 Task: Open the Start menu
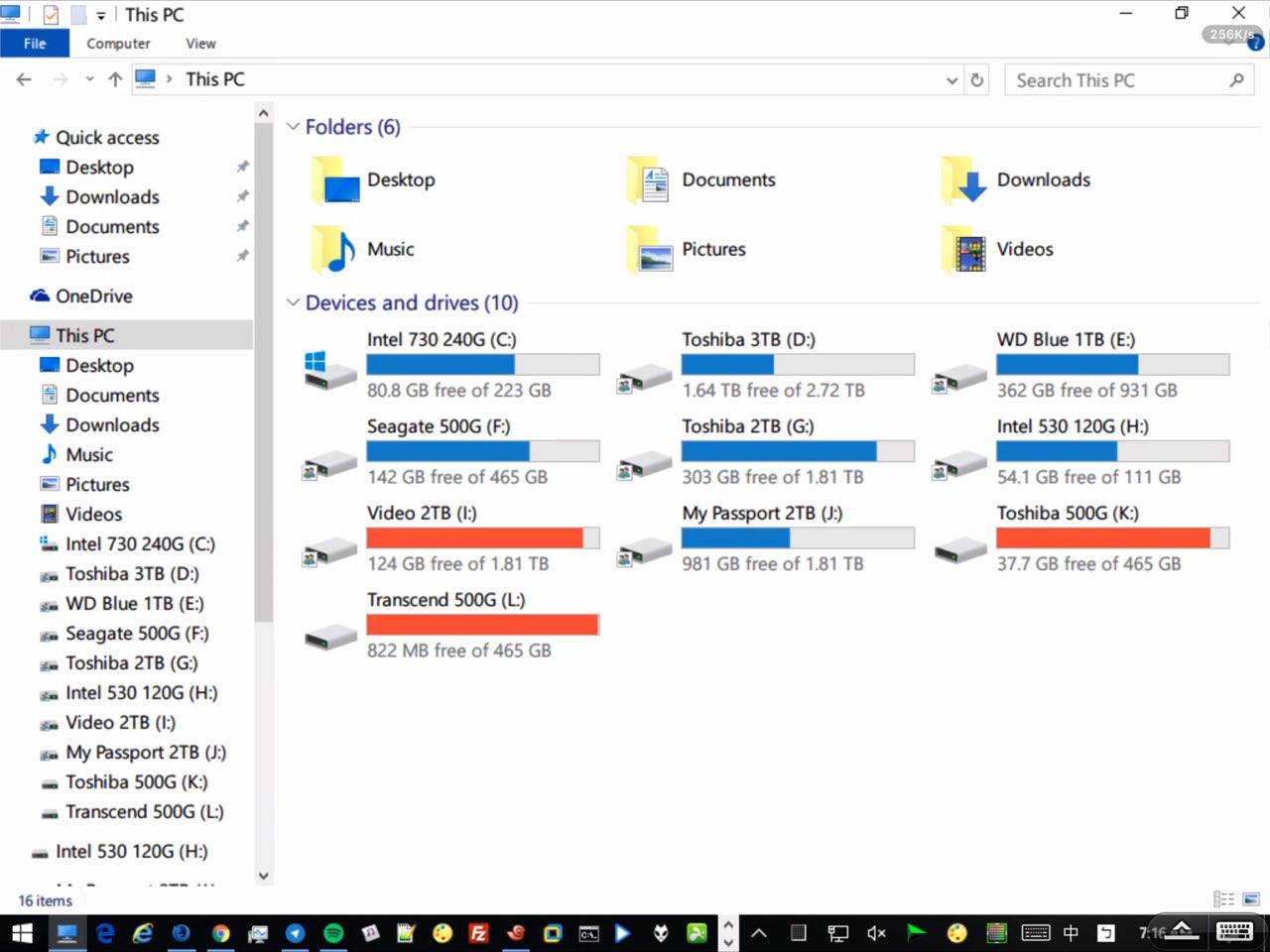tap(22, 933)
